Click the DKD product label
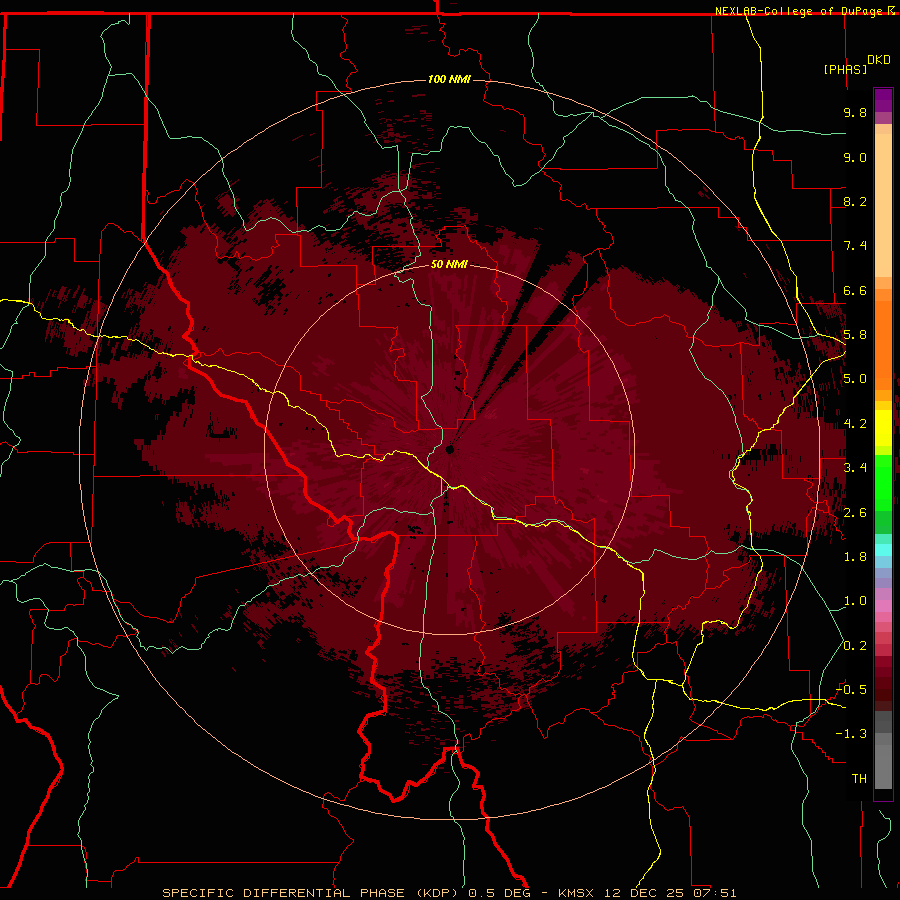The image size is (900, 900). [x=879, y=60]
